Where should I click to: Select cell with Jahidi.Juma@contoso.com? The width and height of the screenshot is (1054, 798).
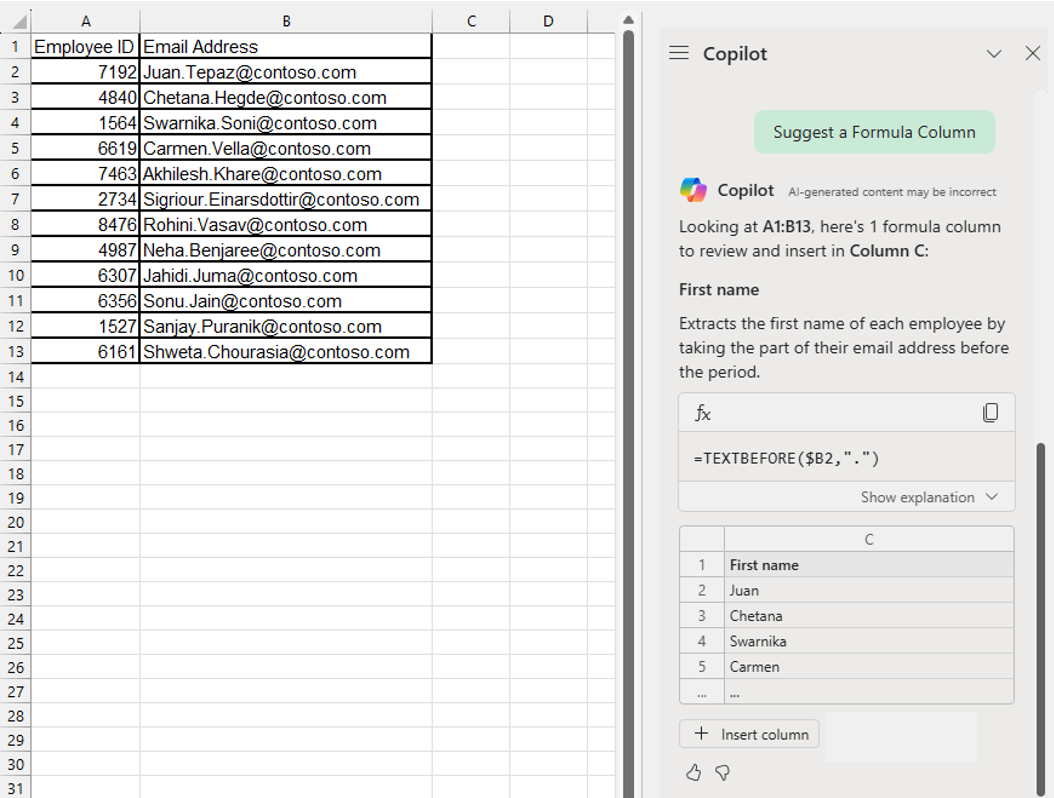(x=286, y=276)
